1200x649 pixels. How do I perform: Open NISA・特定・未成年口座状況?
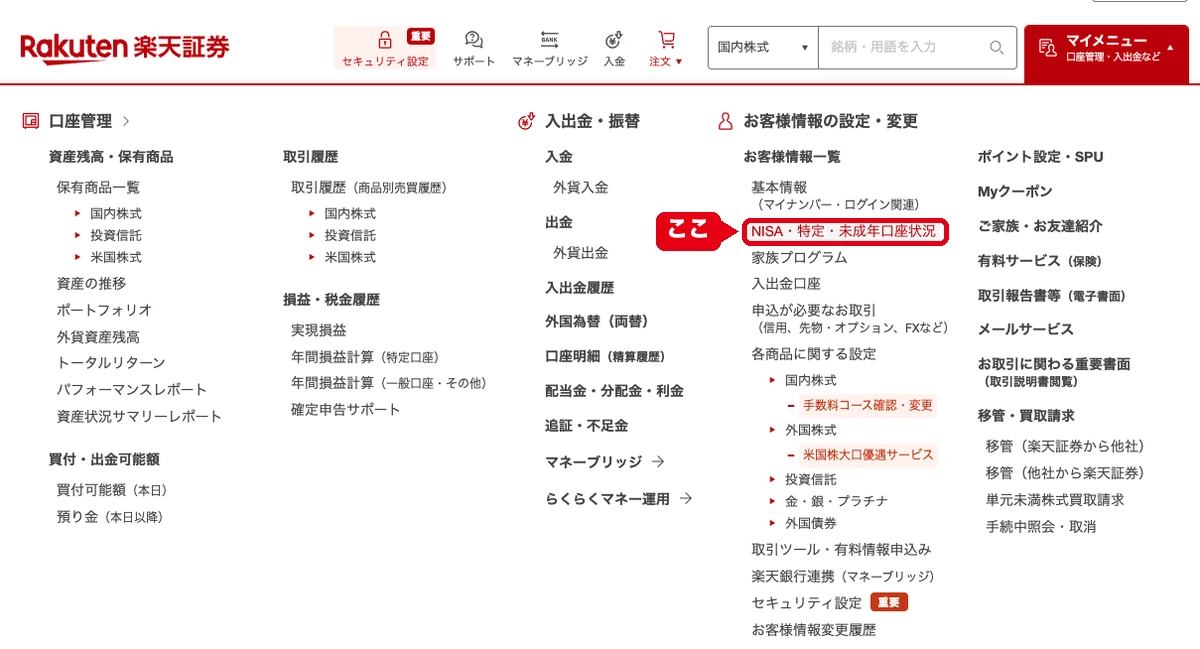tap(843, 231)
